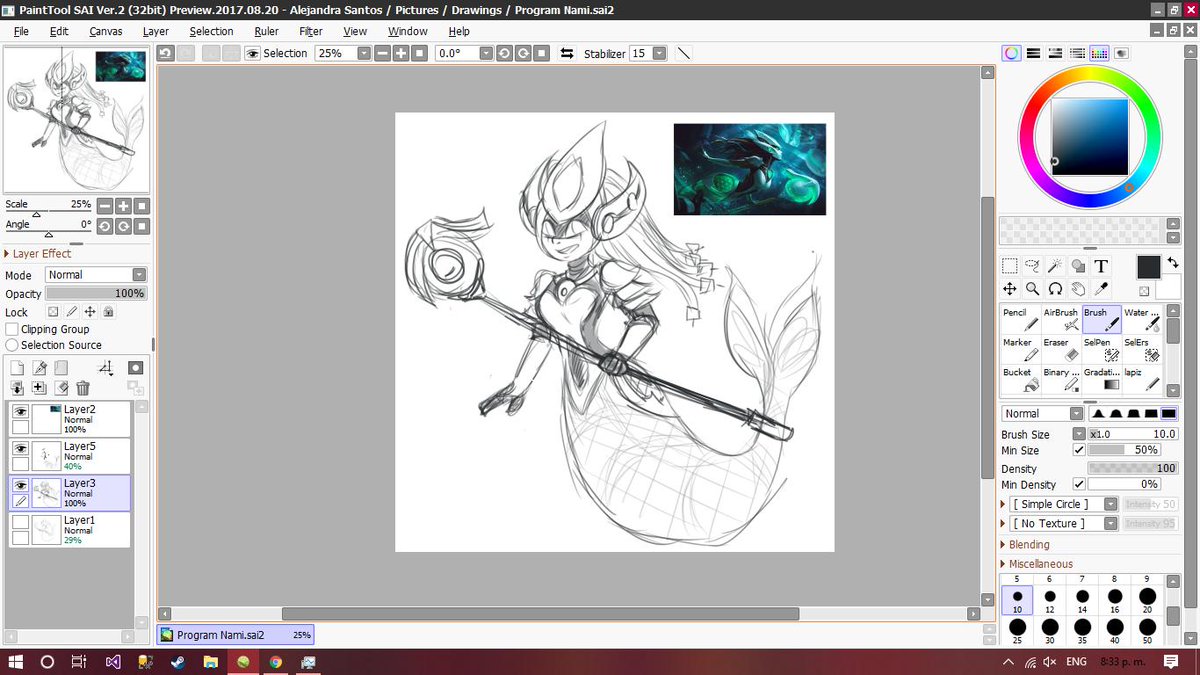Click zoom in plus button in toolbar
This screenshot has height=675, width=1200.
pos(400,53)
